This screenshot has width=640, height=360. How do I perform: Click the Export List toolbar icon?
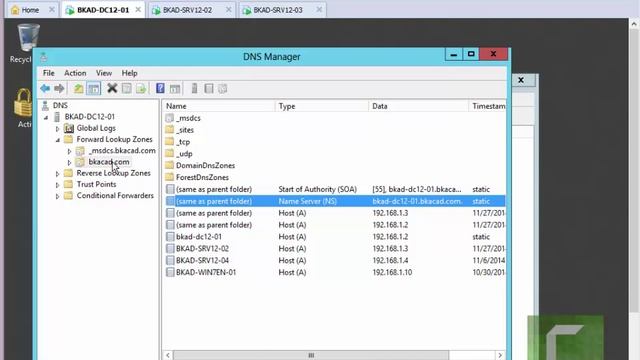[x=141, y=88]
